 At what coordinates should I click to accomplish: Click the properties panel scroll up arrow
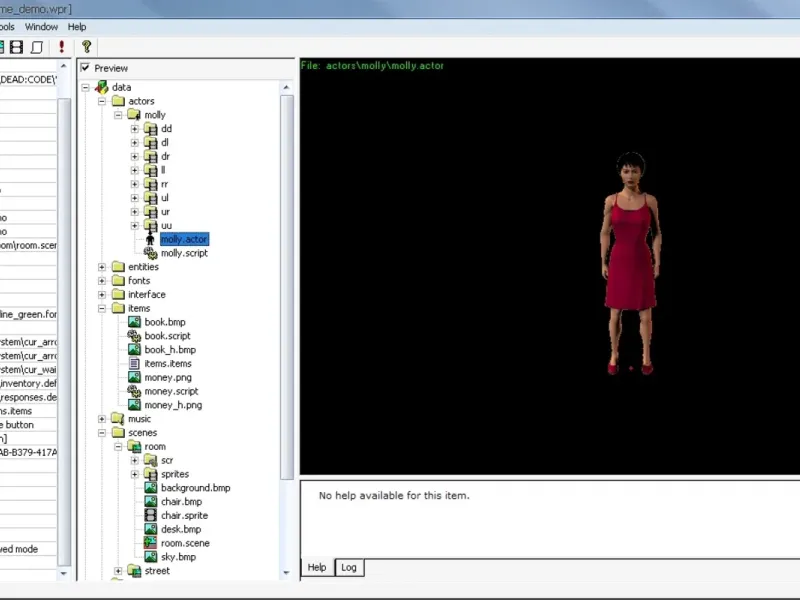click(x=64, y=66)
